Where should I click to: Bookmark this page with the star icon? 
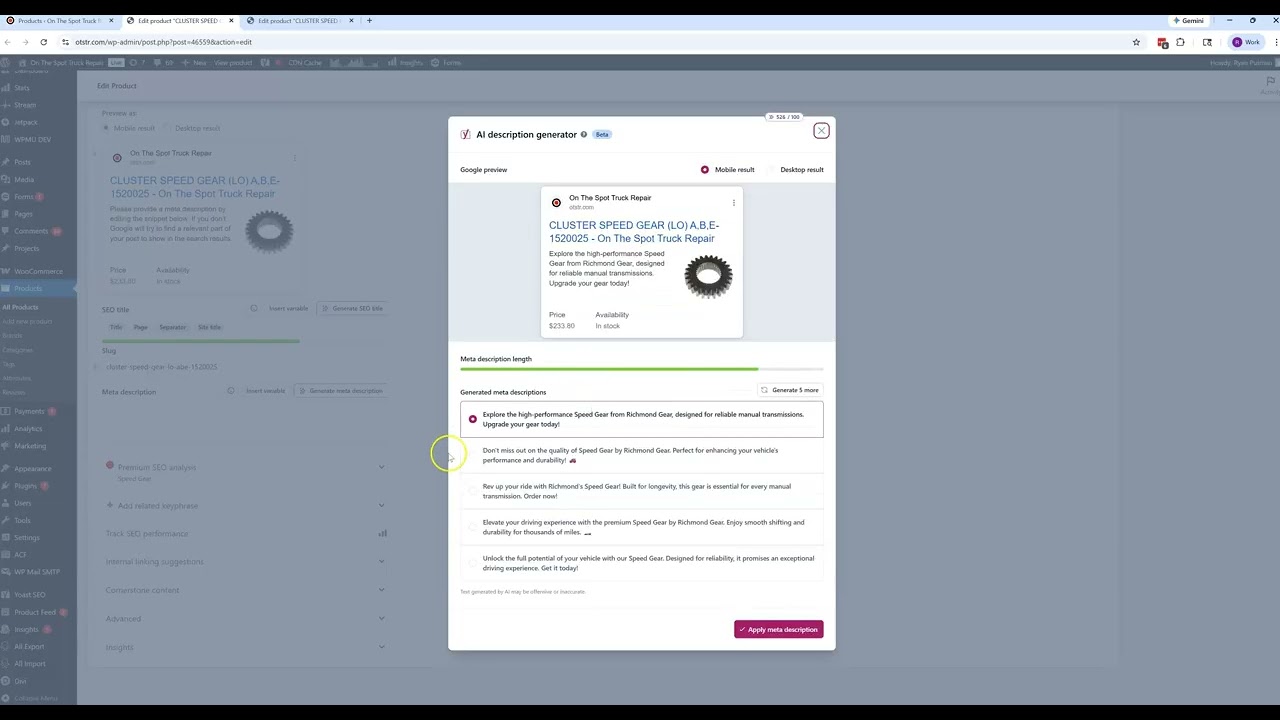[x=1136, y=42]
